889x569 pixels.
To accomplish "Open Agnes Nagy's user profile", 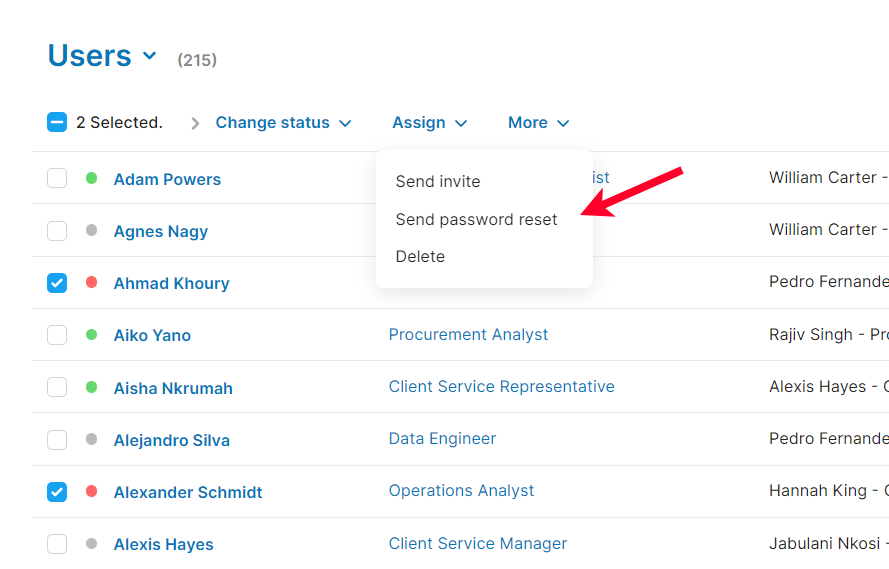I will click(161, 232).
